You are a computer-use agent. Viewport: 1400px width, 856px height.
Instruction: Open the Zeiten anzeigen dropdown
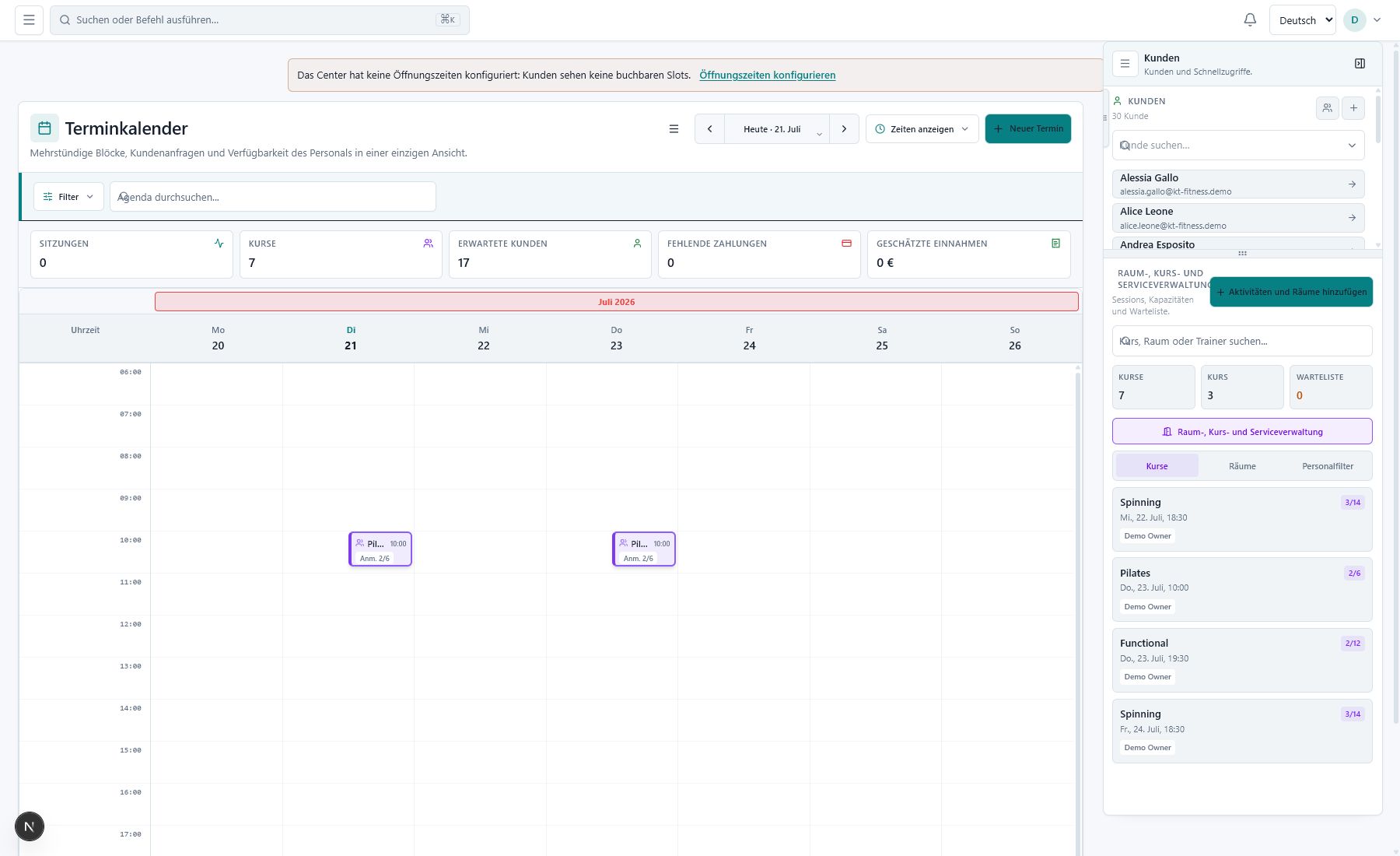922,129
